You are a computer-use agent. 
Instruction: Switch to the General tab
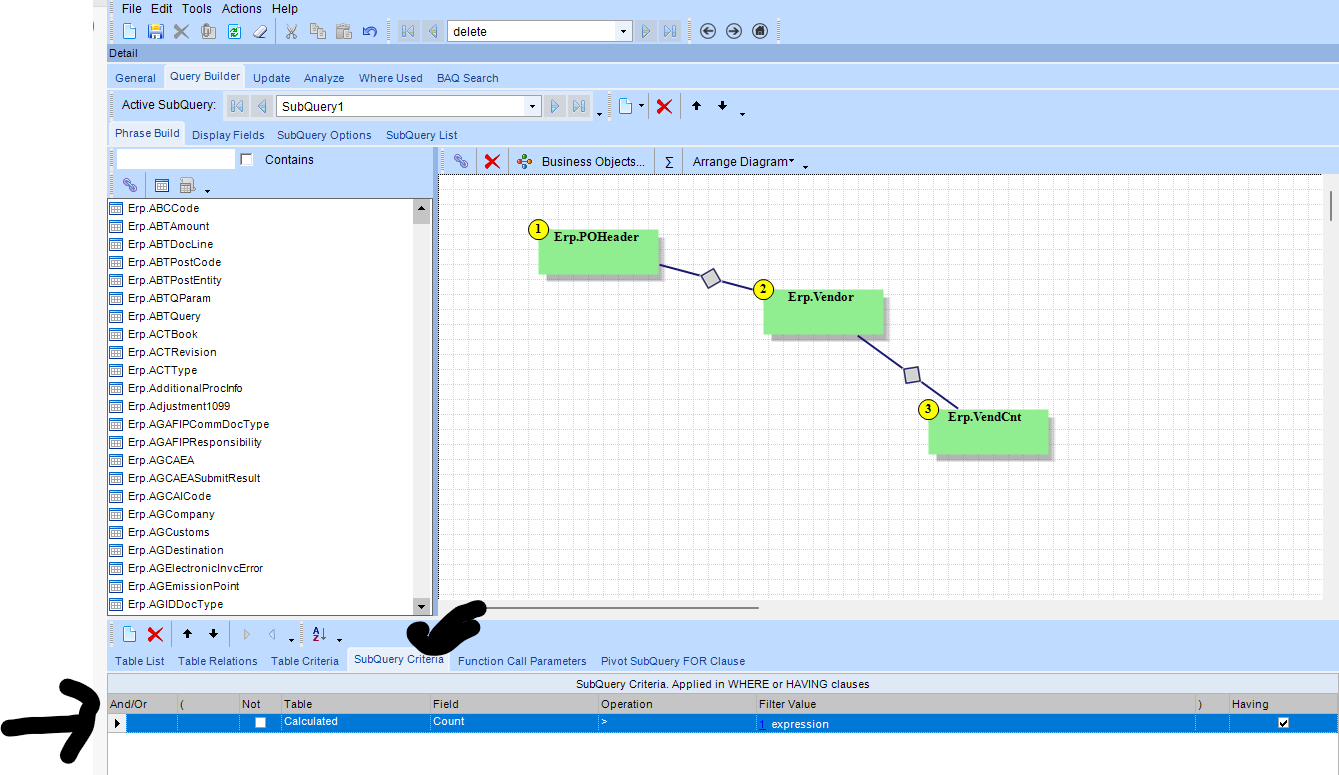135,78
